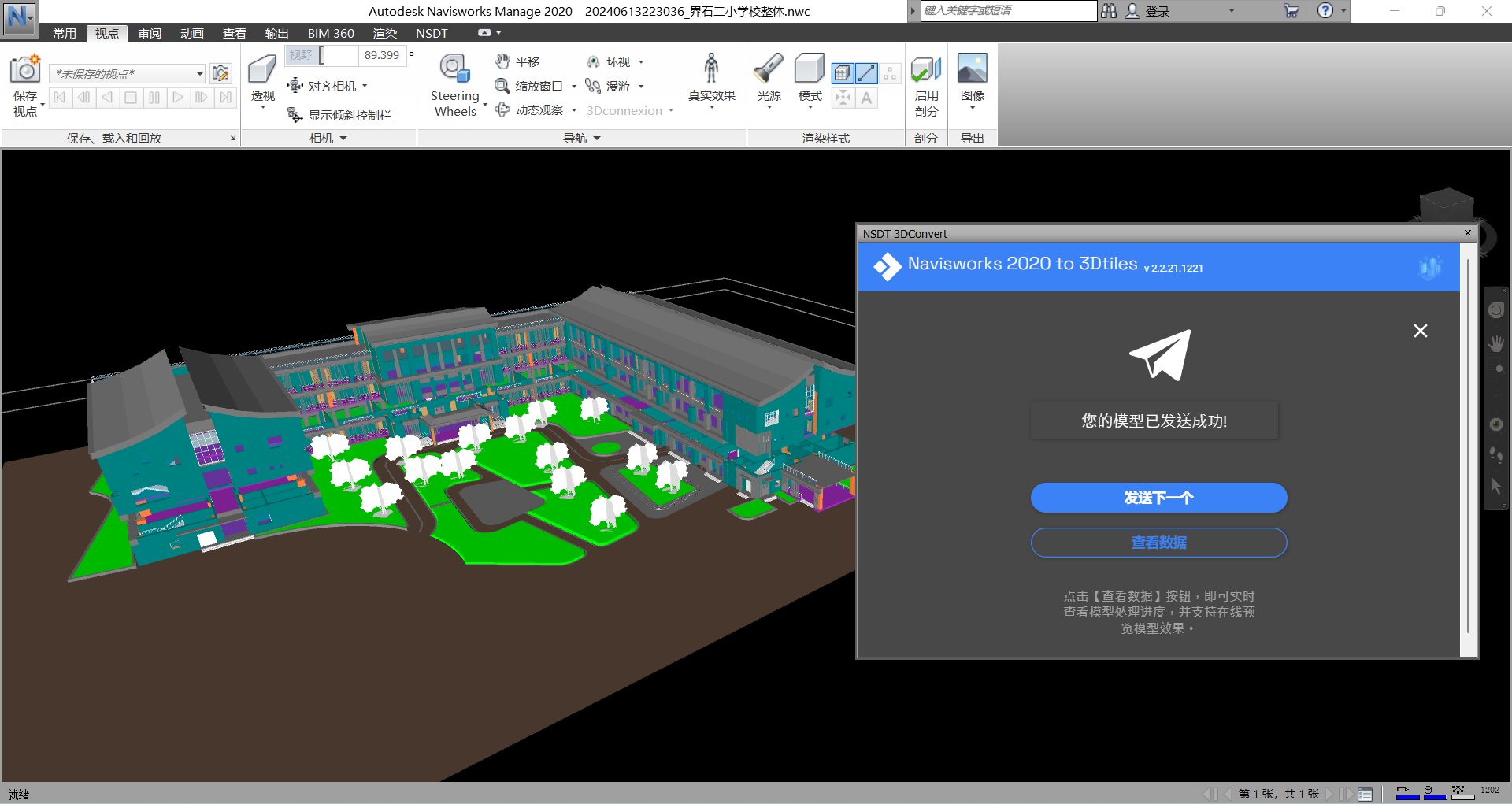Toggle 3D text display in render style
The height and width of the screenshot is (804, 1512).
(x=866, y=98)
